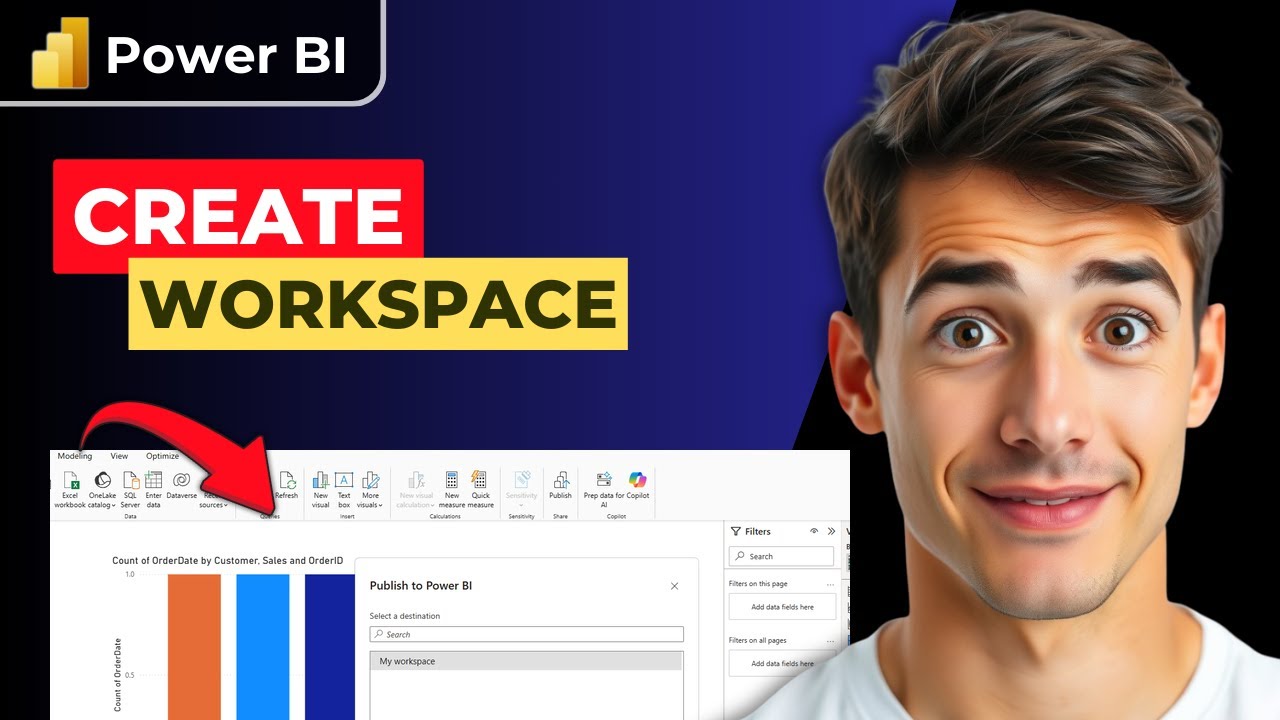Click the "1.0" y-axis value
1280x720 pixels.
[x=130, y=575]
